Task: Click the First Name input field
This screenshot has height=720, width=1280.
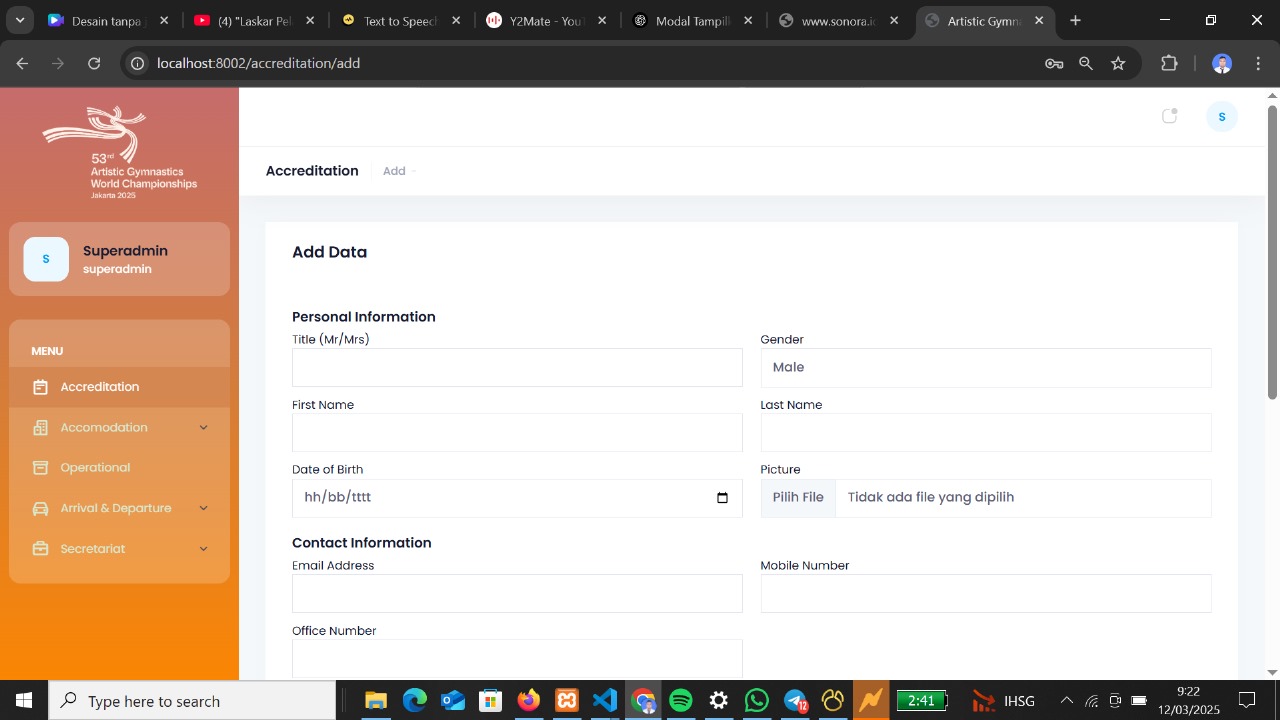Action: pos(517,433)
